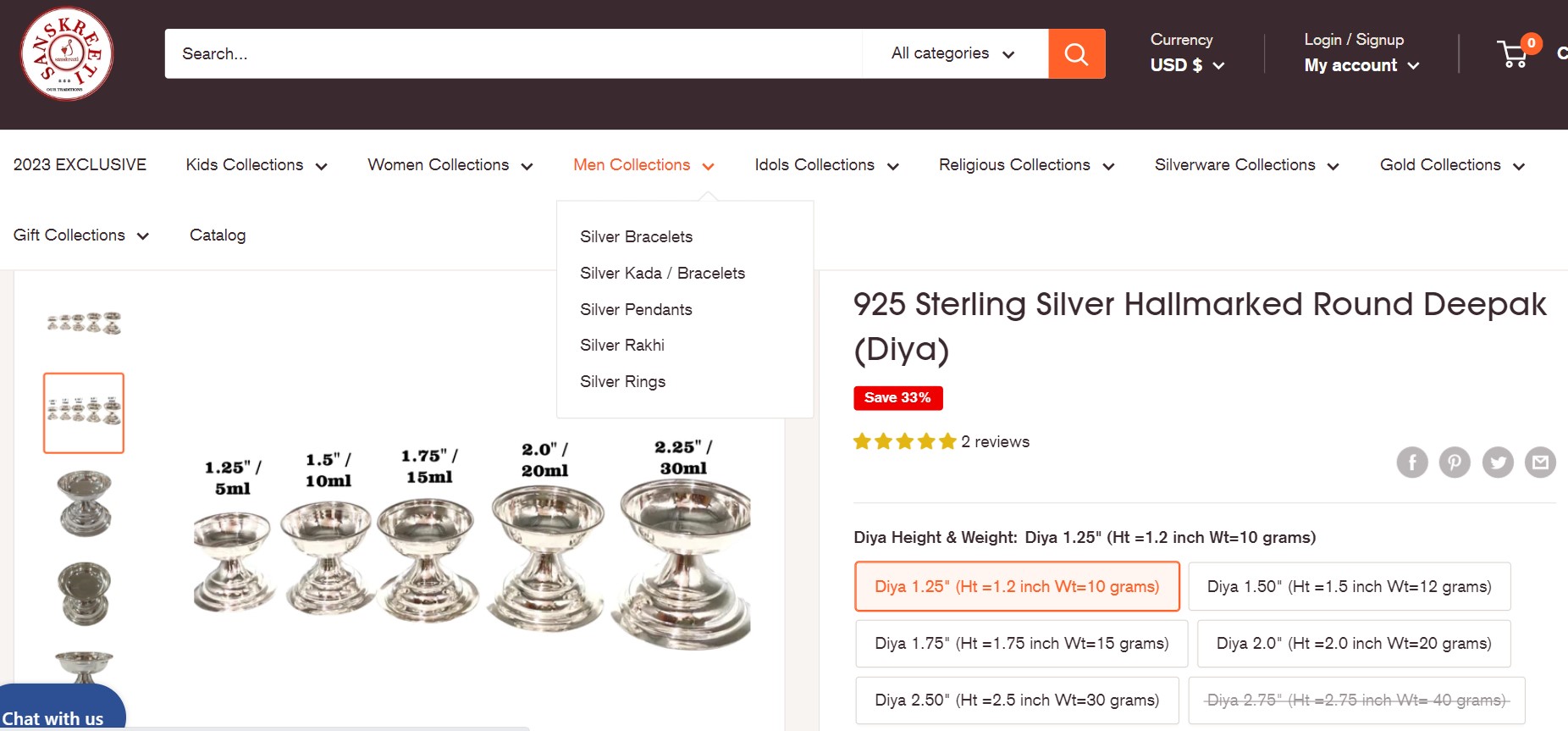
Task: Select the Diya 1.75 inch variant
Action: [x=1021, y=643]
